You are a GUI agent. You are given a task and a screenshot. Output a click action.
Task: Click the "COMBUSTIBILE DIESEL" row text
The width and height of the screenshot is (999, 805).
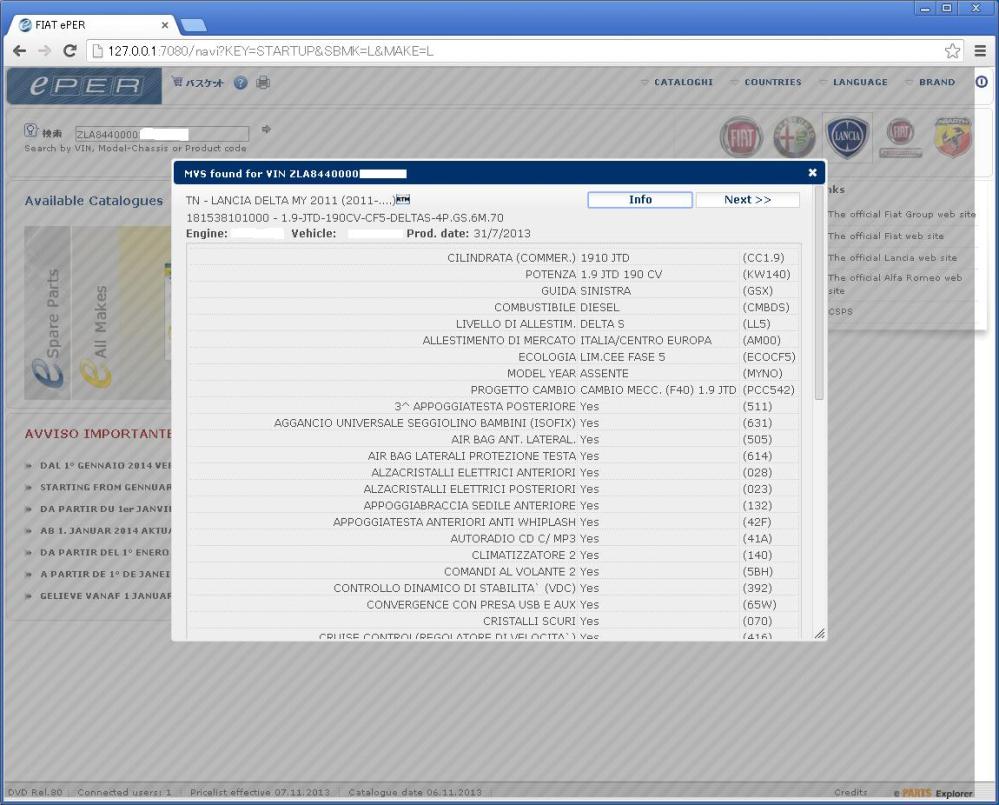[x=557, y=308]
